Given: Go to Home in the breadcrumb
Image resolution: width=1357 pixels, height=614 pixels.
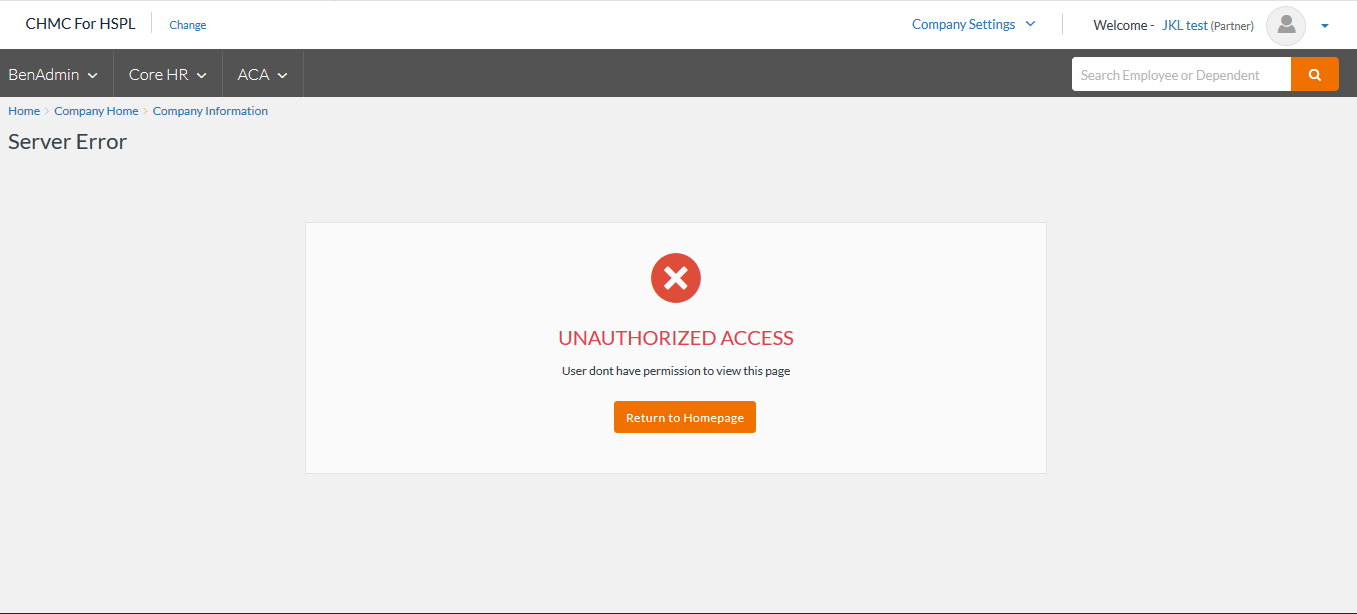Looking at the screenshot, I should (24, 111).
